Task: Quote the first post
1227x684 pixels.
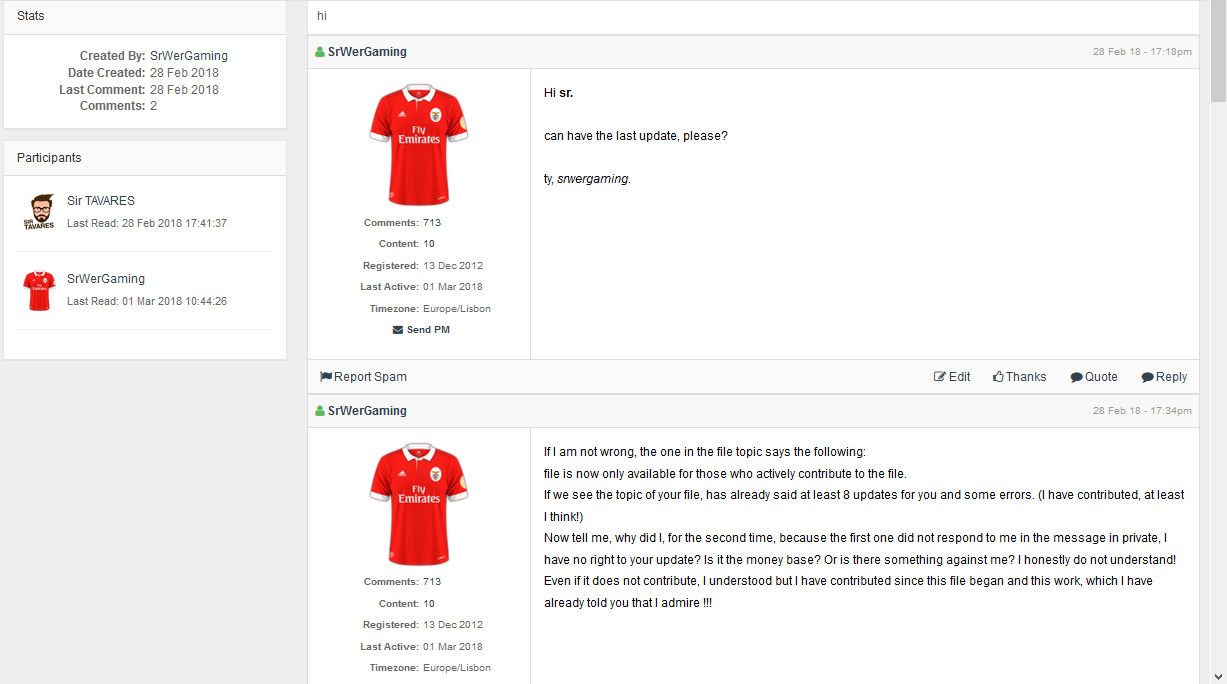Action: [1094, 377]
